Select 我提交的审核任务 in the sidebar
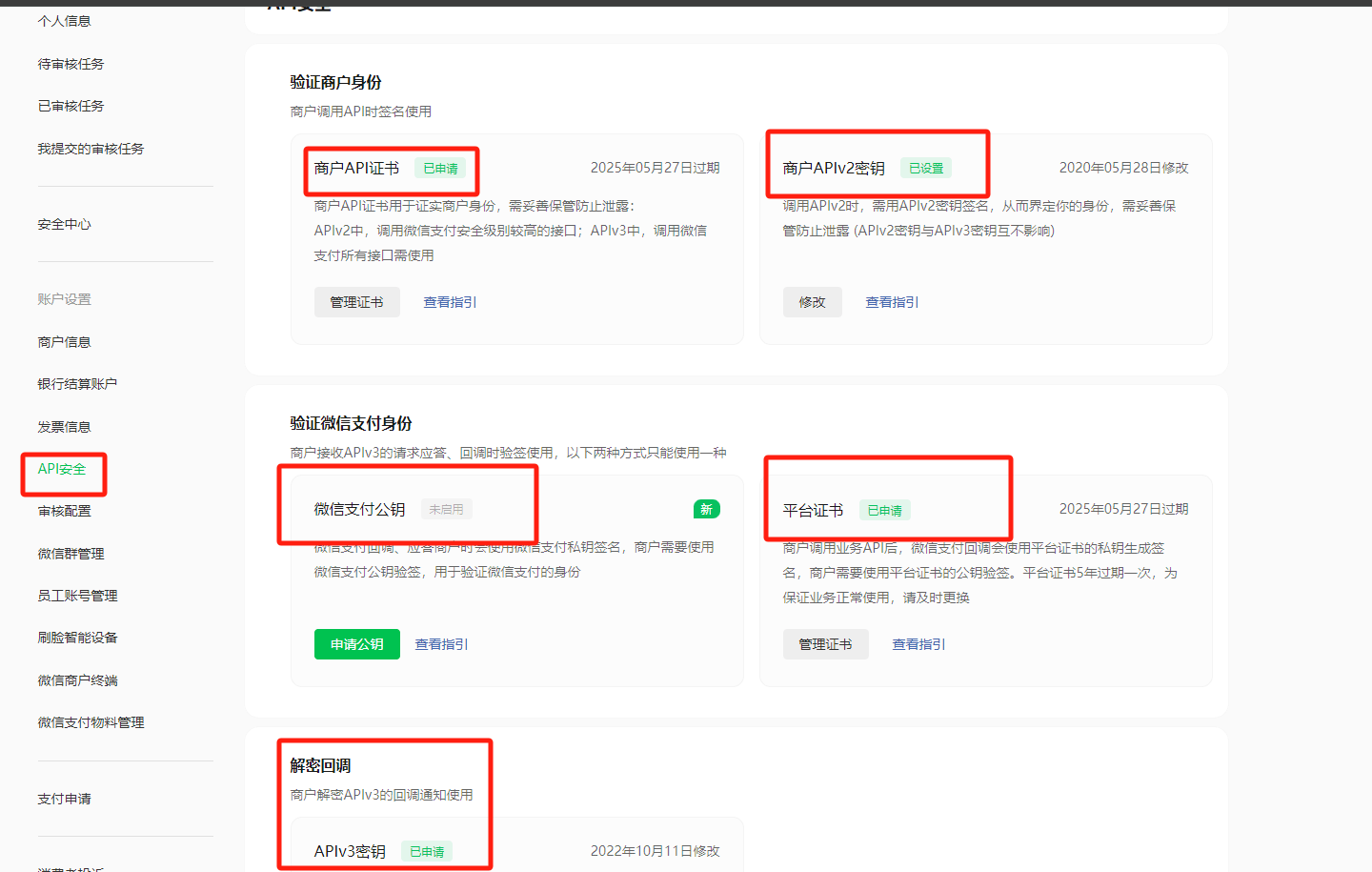The height and width of the screenshot is (872, 1372). click(91, 149)
